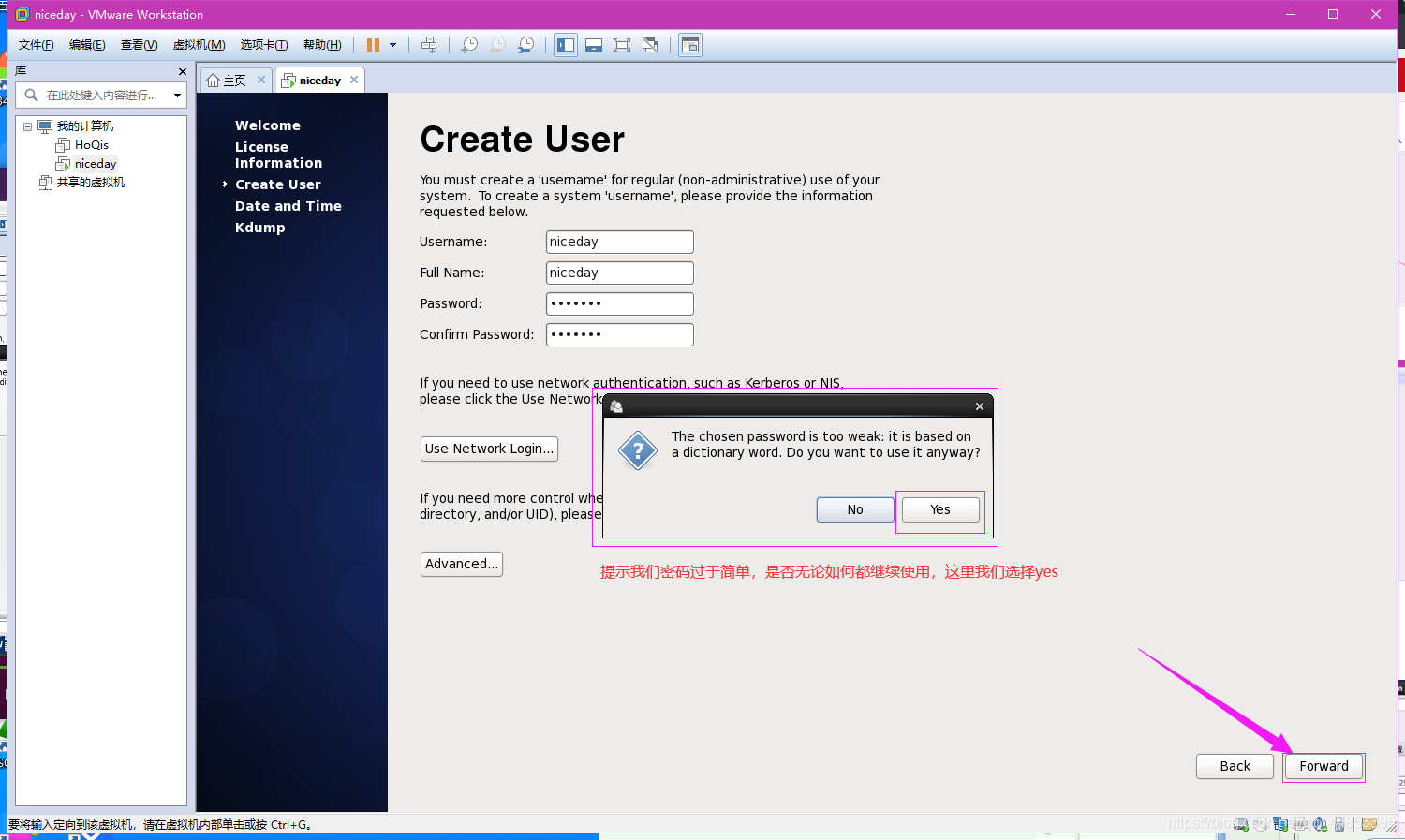This screenshot has width=1405, height=840.
Task: Pause the virtual machine with the orange pause icon
Action: point(373,45)
